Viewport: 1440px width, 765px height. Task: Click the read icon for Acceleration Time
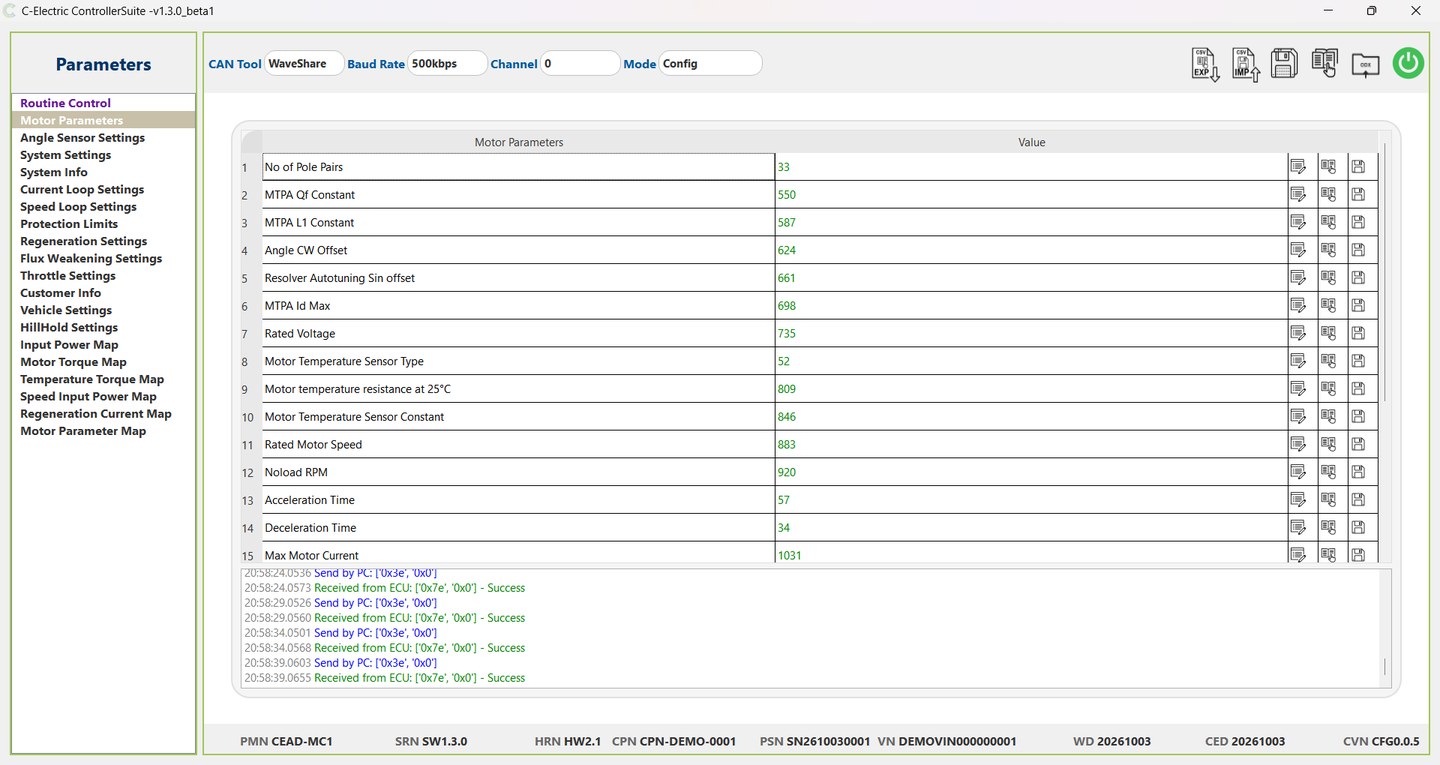(1328, 500)
